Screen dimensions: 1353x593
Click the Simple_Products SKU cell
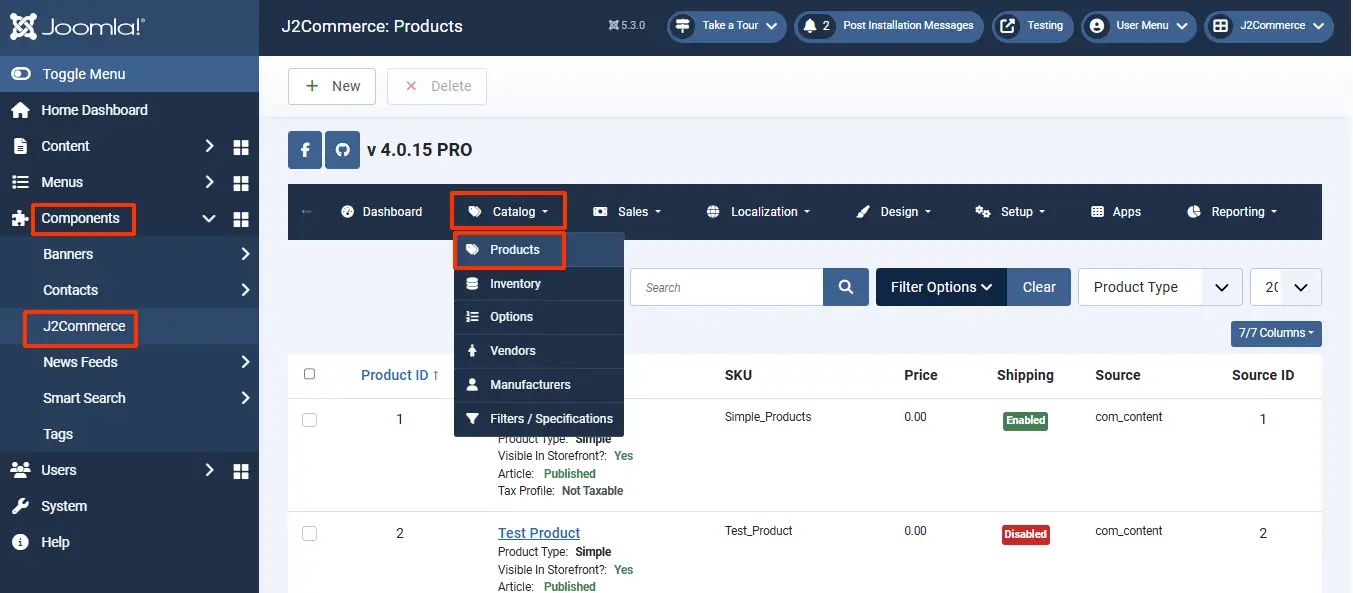[768, 417]
